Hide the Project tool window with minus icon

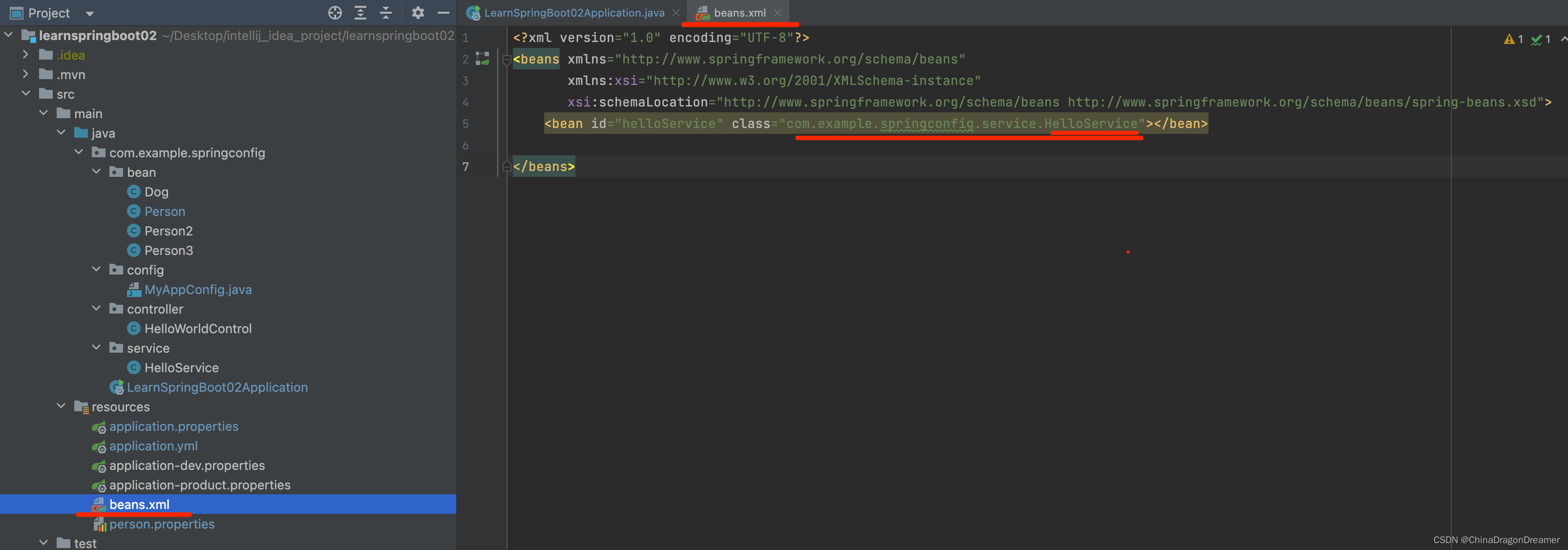(444, 13)
